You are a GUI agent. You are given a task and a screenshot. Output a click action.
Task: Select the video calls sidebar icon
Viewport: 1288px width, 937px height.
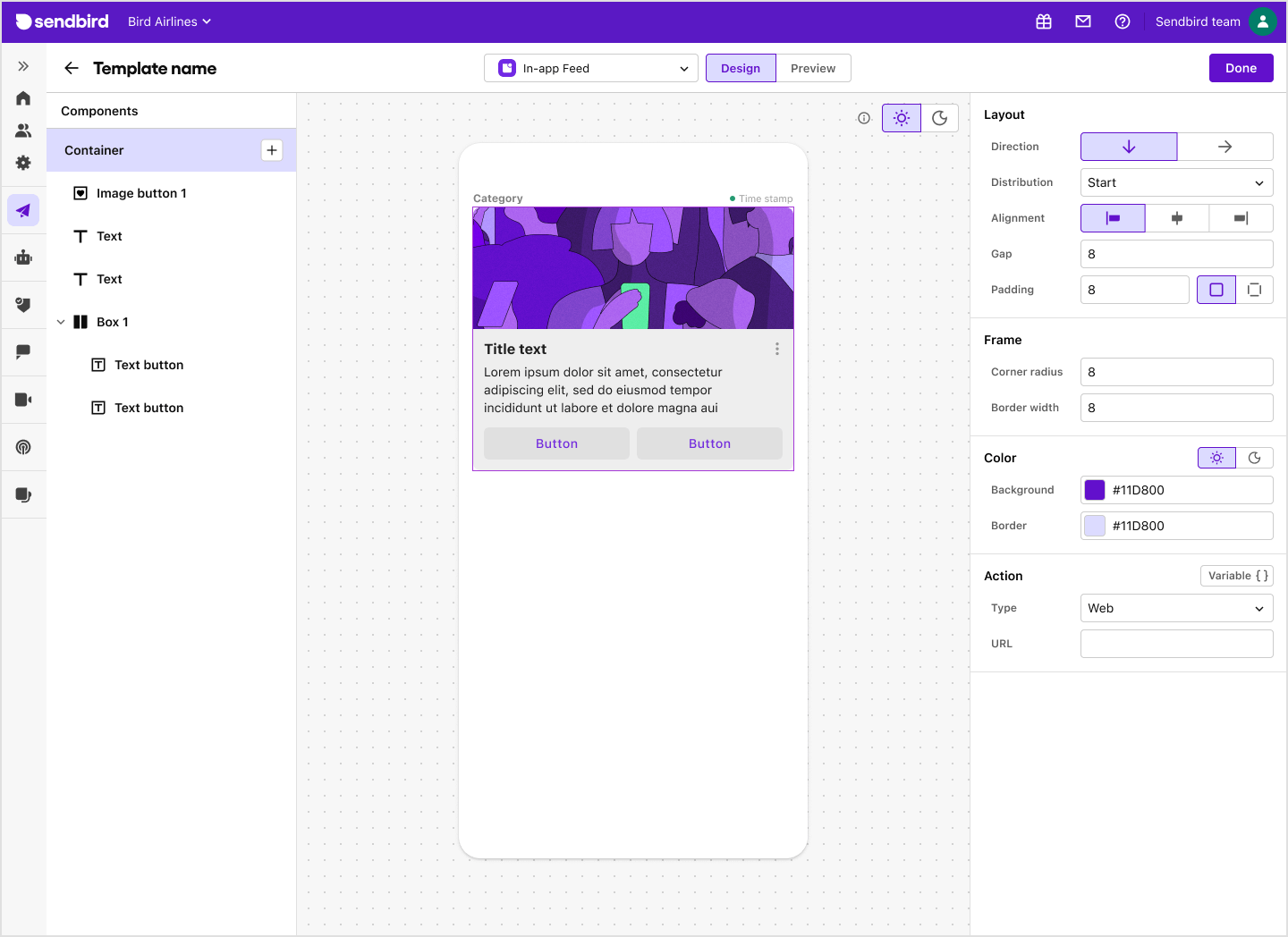(x=23, y=399)
